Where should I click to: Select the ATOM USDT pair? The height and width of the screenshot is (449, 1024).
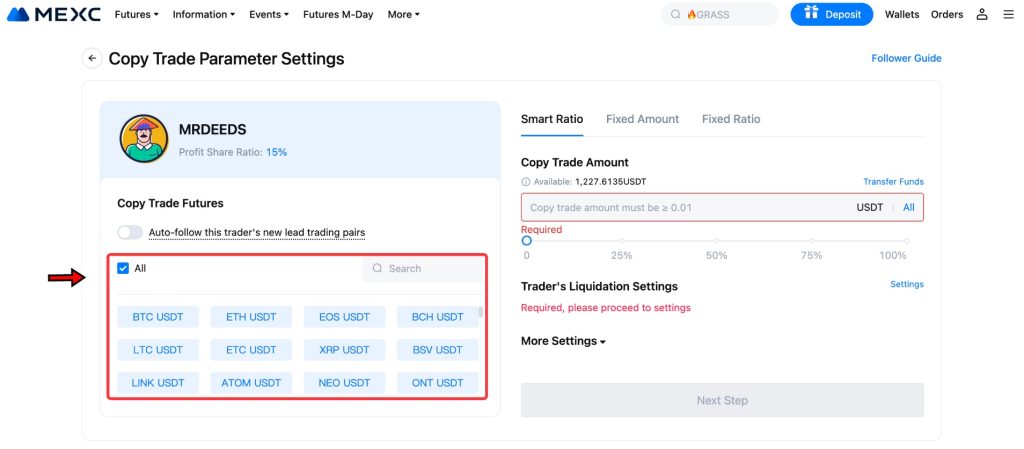click(251, 383)
